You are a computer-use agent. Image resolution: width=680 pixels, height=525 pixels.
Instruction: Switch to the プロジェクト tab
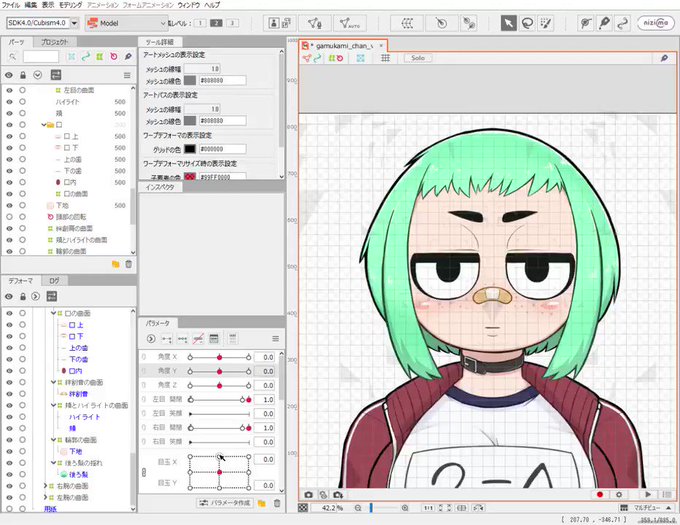[x=55, y=42]
